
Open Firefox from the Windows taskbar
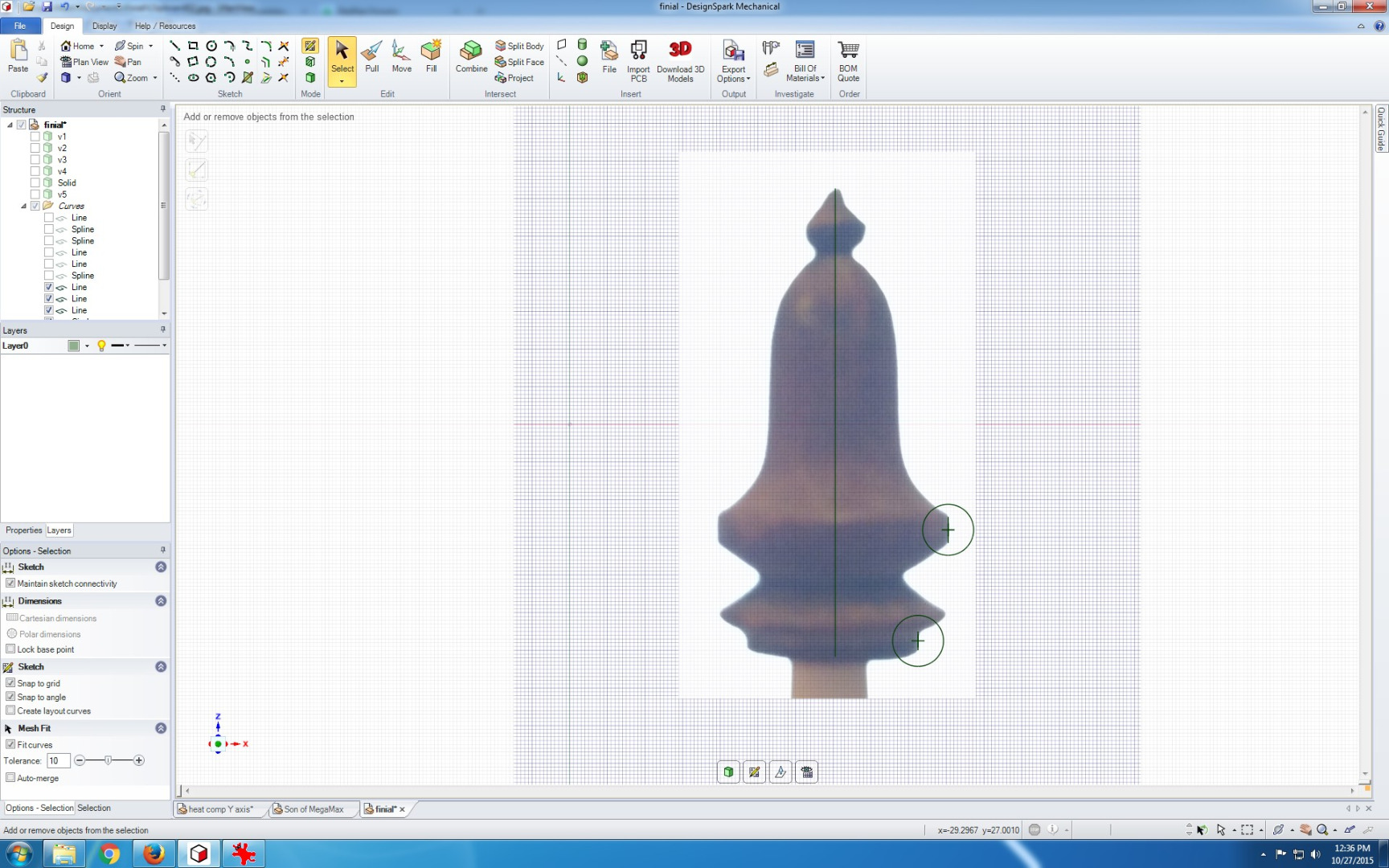154,854
